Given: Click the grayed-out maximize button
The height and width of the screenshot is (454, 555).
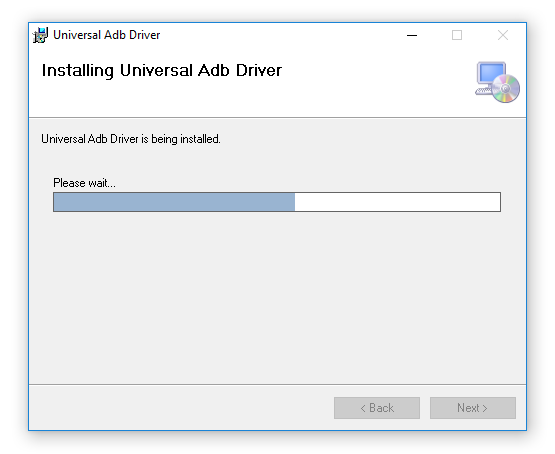Looking at the screenshot, I should point(457,35).
